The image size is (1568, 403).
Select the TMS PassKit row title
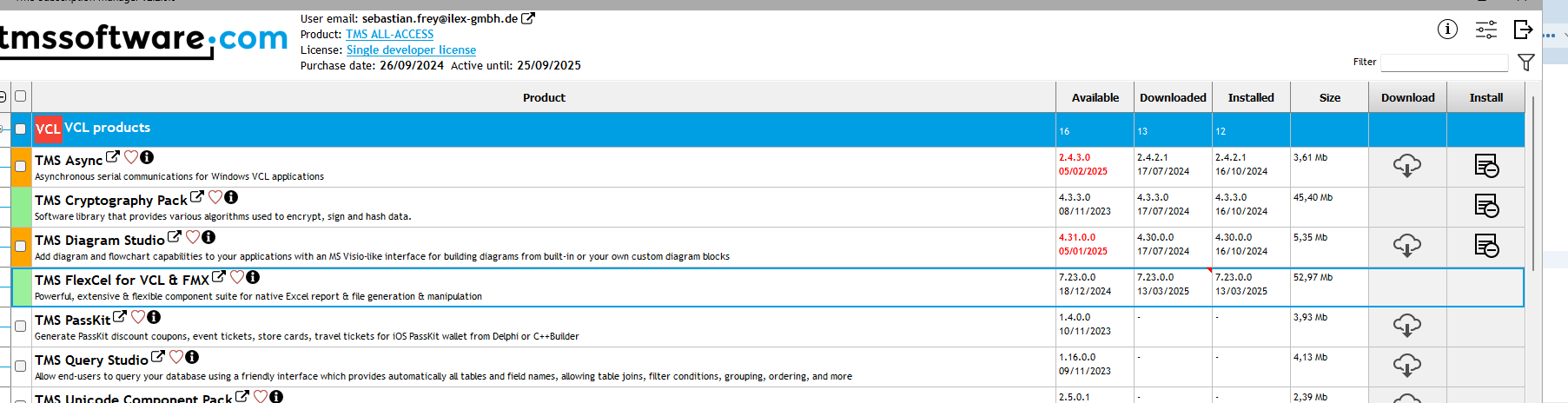tap(73, 320)
